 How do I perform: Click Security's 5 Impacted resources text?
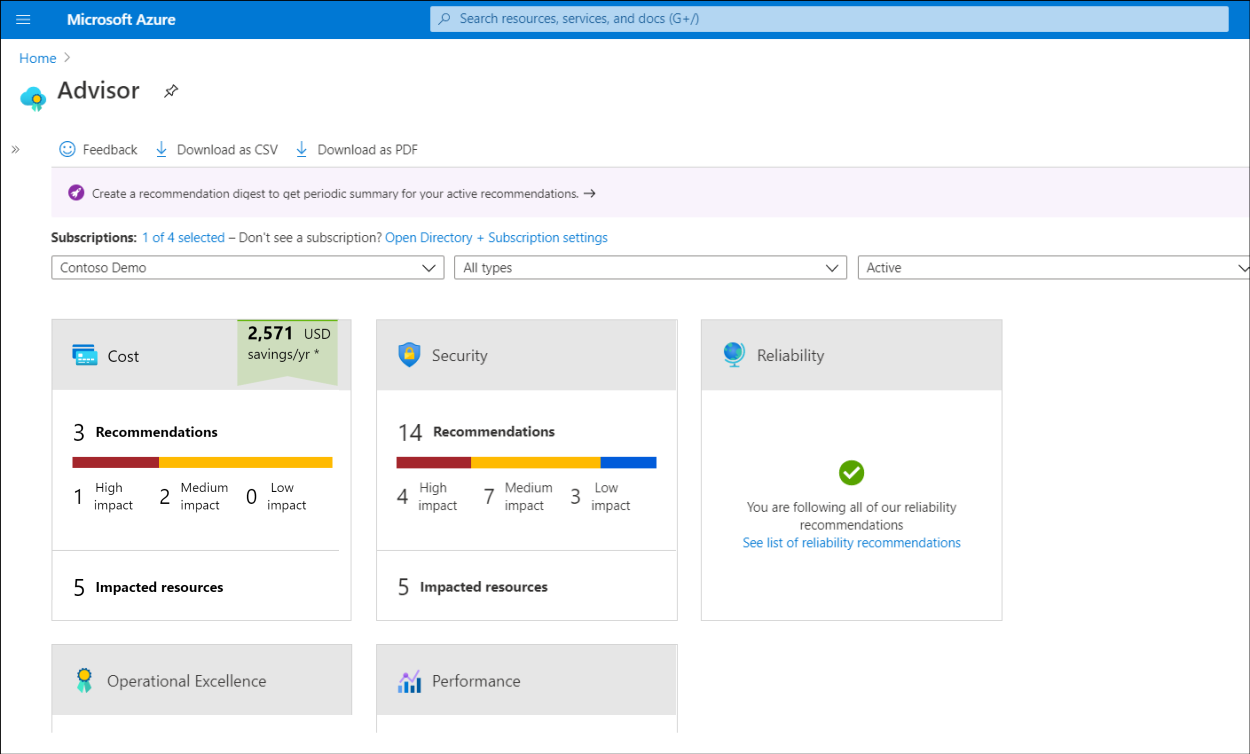point(472,587)
